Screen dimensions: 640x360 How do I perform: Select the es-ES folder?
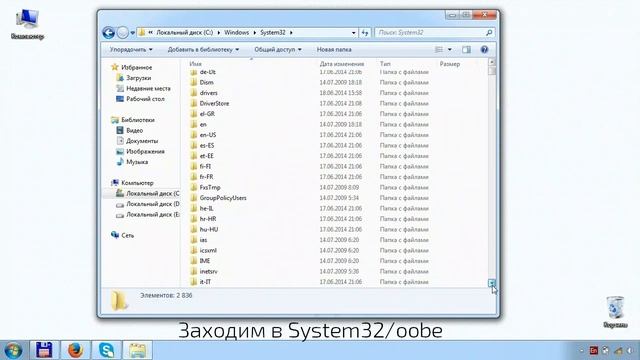pyautogui.click(x=207, y=145)
